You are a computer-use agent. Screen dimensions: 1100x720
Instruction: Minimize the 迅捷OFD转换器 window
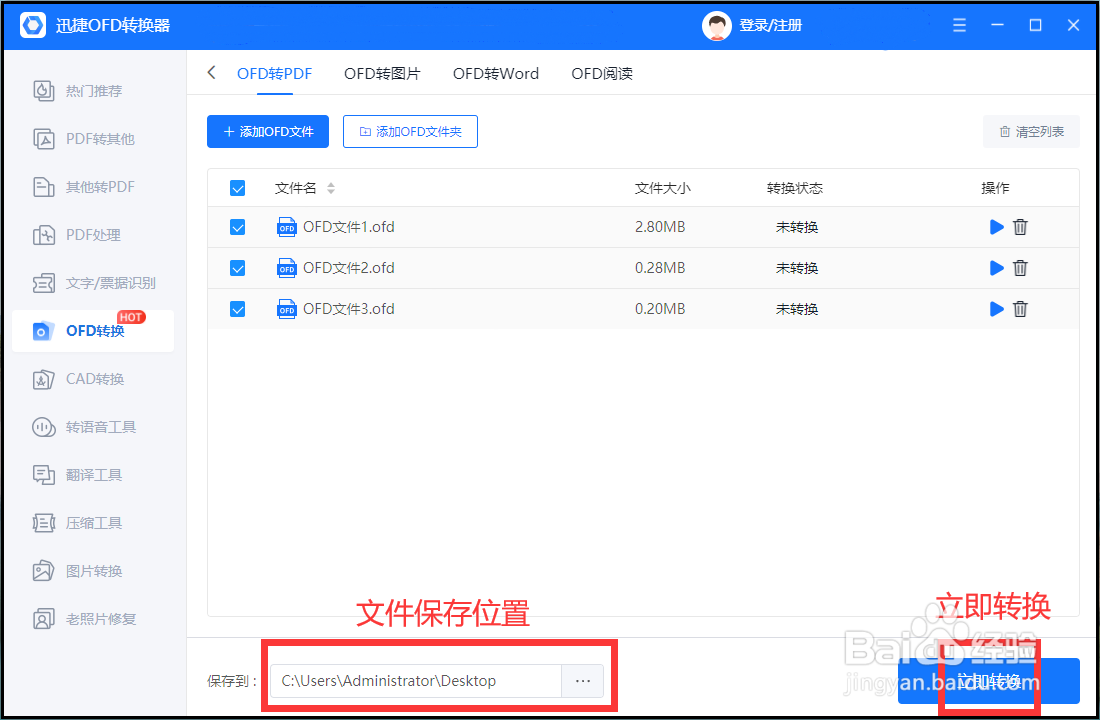(x=998, y=25)
